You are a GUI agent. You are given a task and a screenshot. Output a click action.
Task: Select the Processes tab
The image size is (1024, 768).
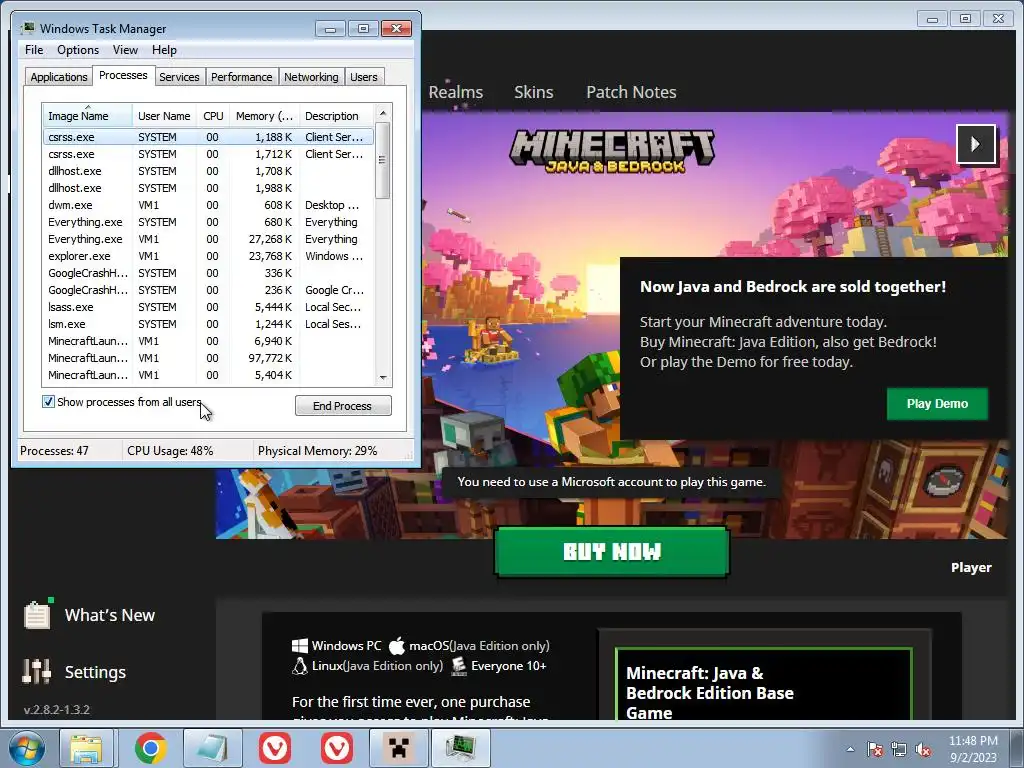pos(123,76)
